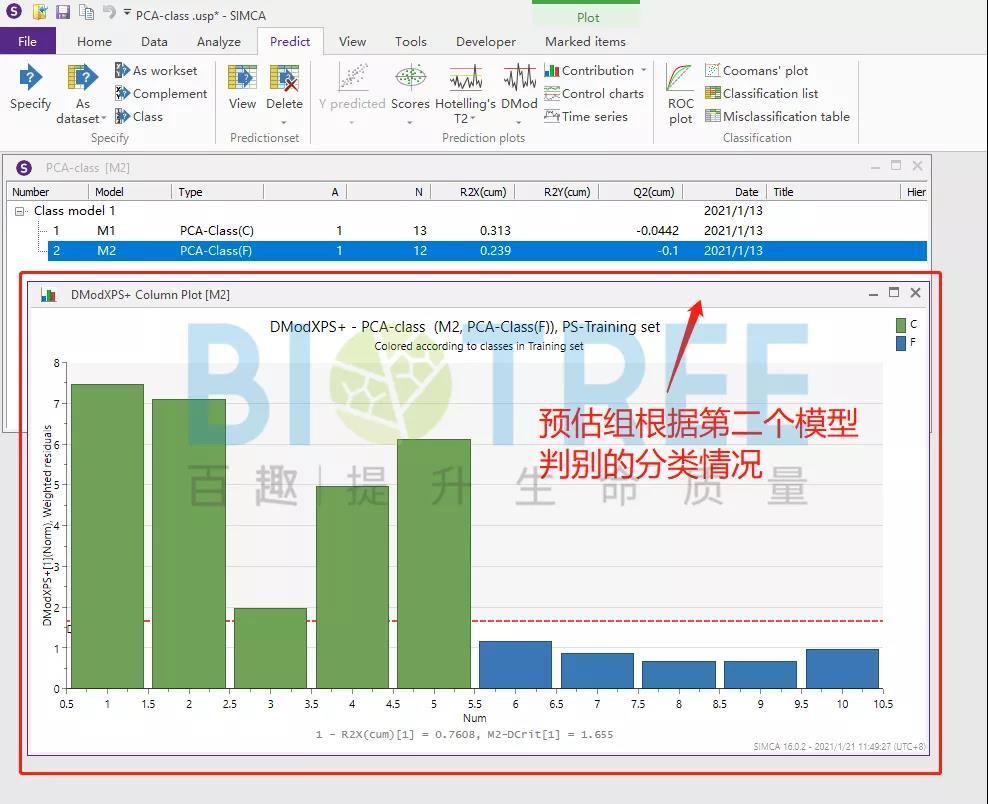Viewport: 988px width, 804px height.
Task: Open the Contribution dropdown arrow
Action: pyautogui.click(x=641, y=70)
